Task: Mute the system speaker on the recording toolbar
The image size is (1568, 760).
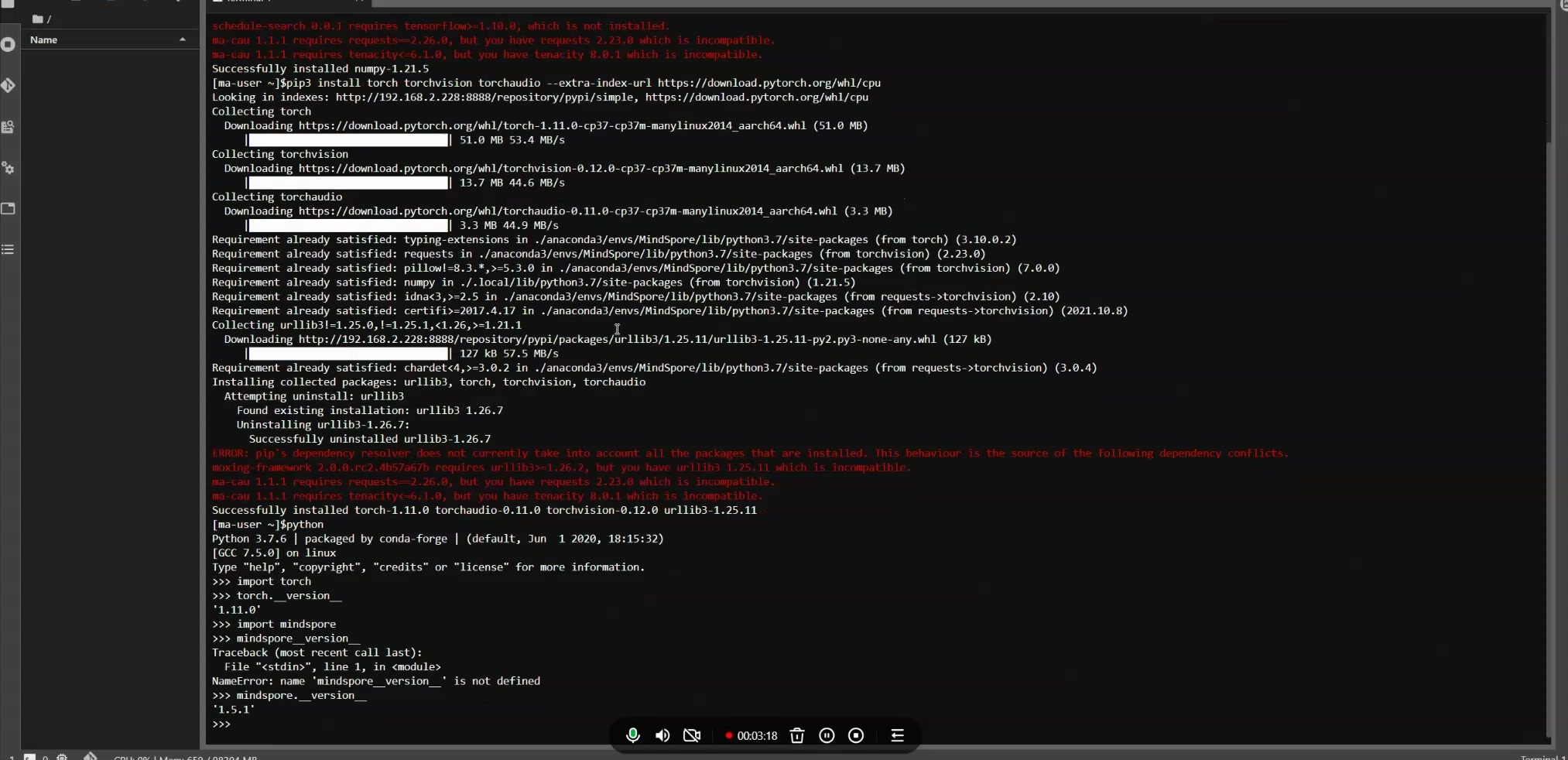Action: pos(662,735)
